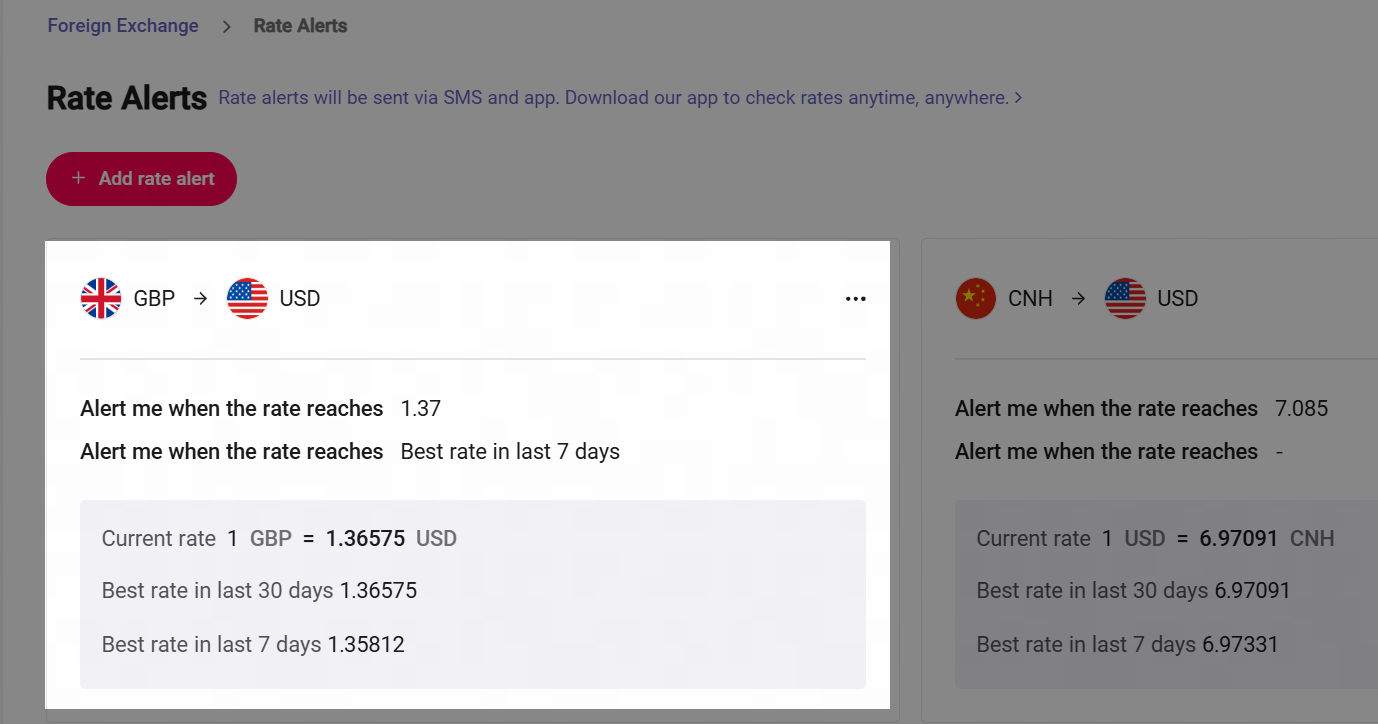Click the arrow between CNH and USD
Image resolution: width=1378 pixels, height=724 pixels.
(x=1078, y=298)
